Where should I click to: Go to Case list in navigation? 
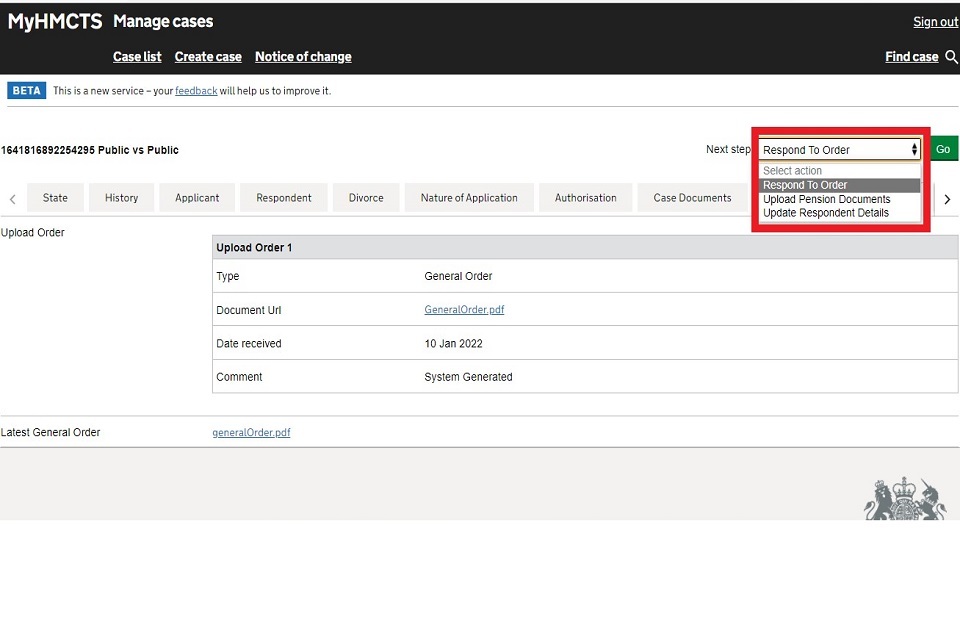pos(137,57)
